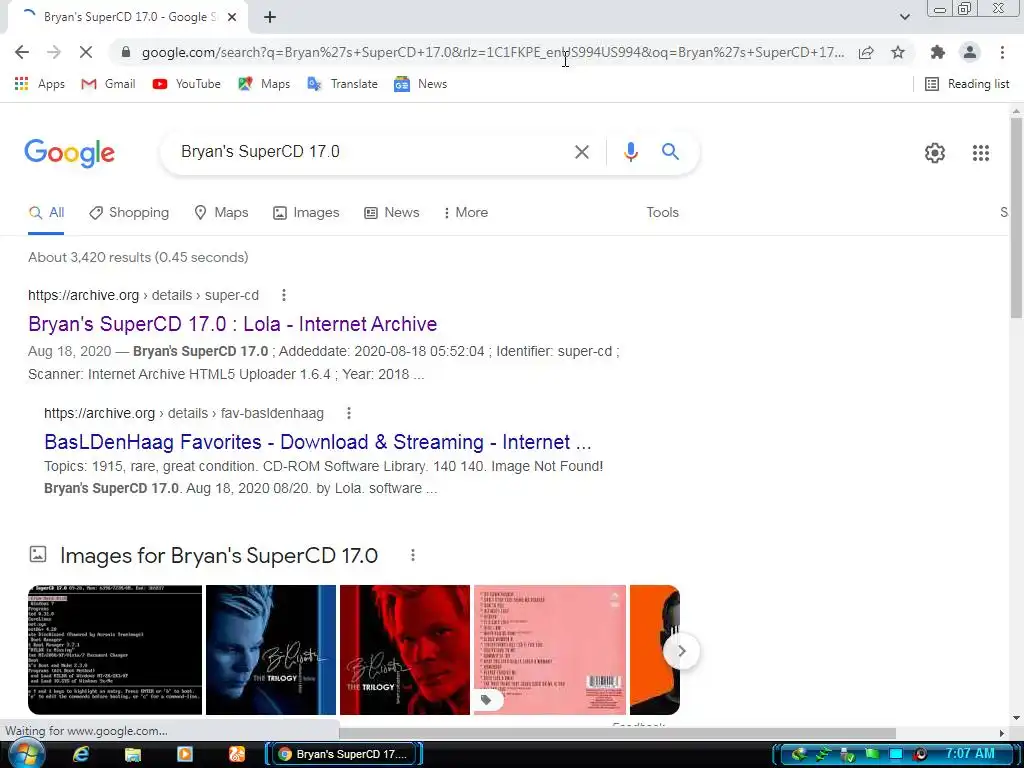Click the Google logo

click(70, 153)
